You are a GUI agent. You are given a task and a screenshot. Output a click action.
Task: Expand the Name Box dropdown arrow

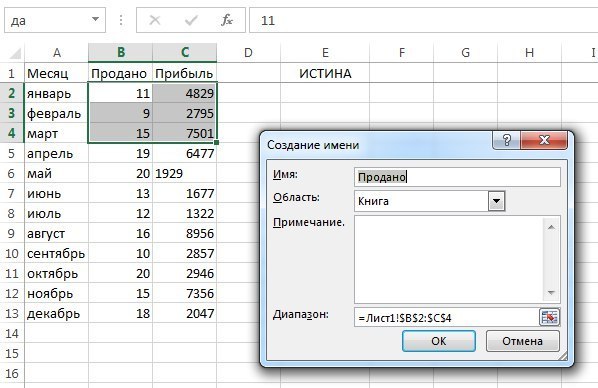[95, 19]
